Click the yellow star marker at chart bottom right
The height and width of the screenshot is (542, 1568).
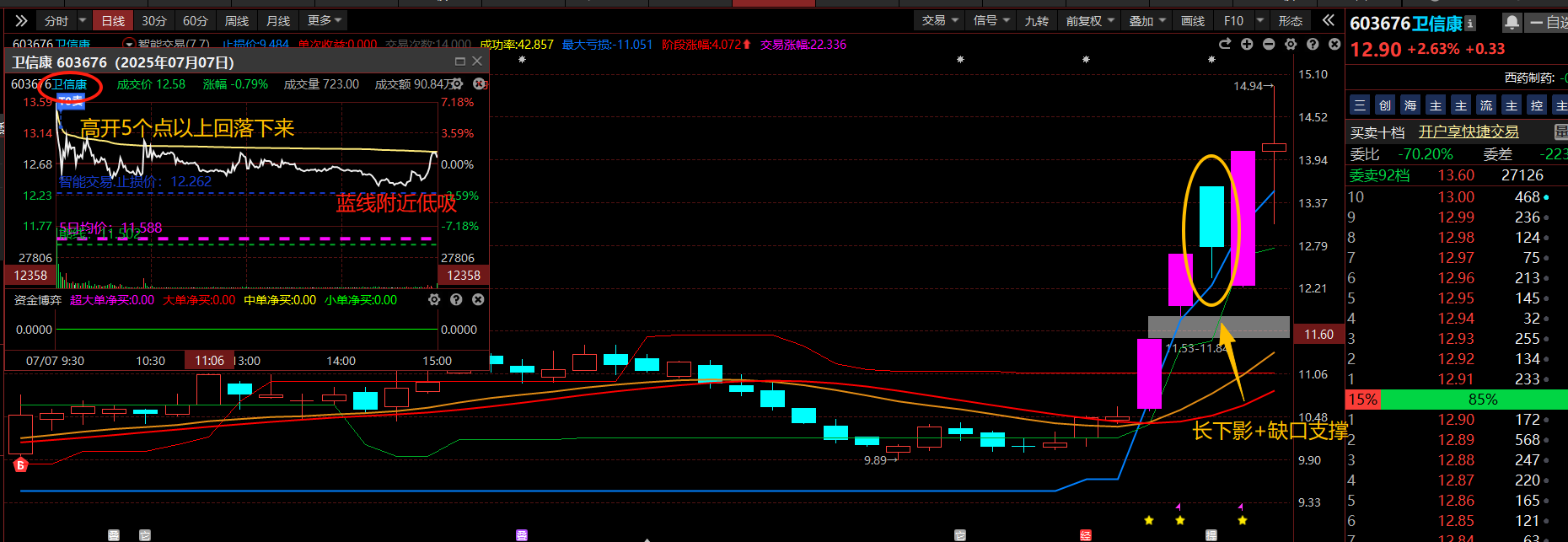pos(1242,520)
